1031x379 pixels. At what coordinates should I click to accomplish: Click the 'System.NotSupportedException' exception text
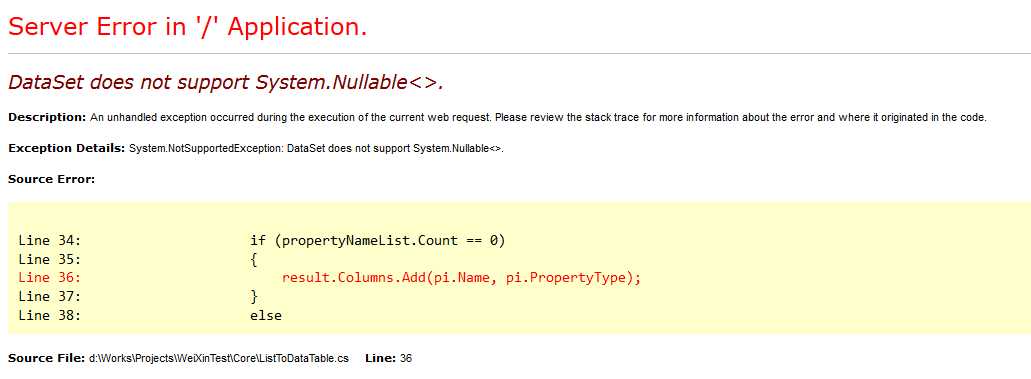[x=316, y=148]
